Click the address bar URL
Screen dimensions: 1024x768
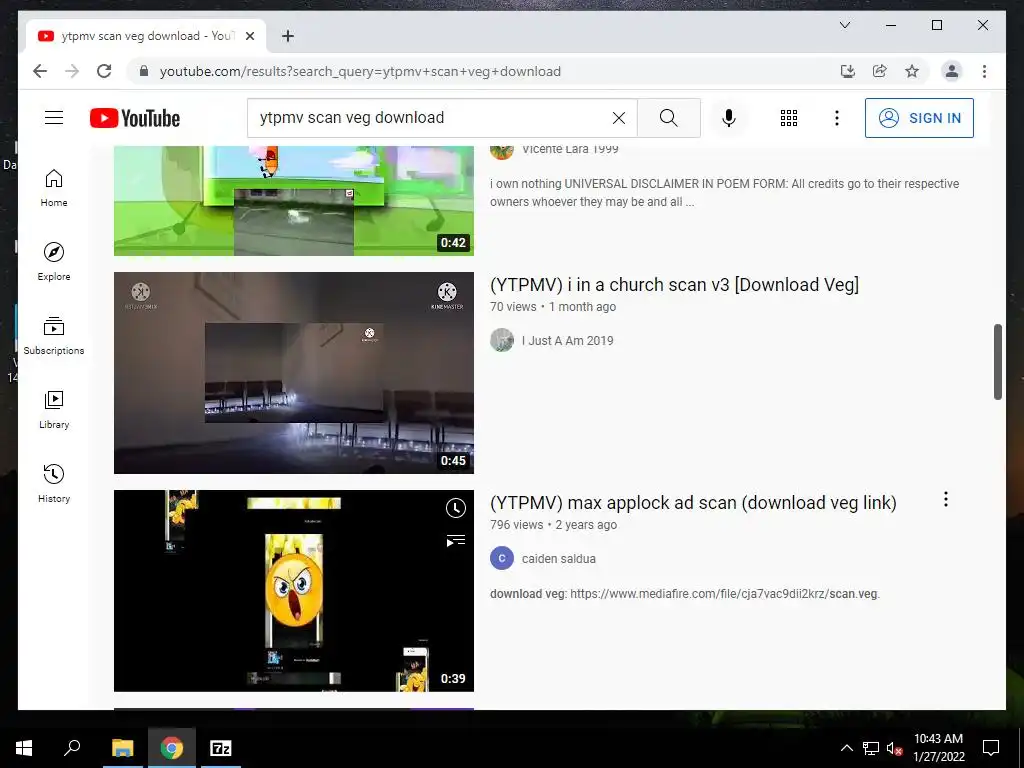point(360,71)
